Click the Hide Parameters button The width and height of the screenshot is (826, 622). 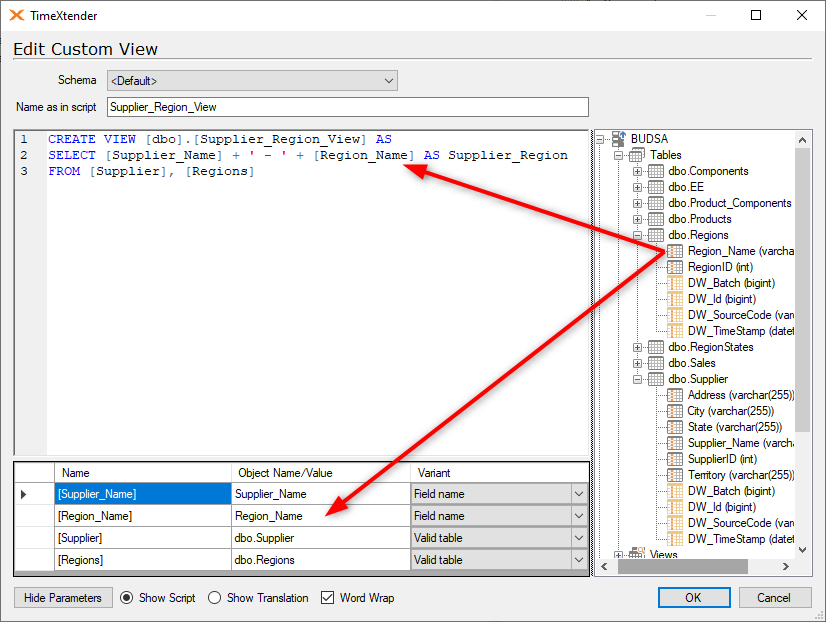(63, 598)
